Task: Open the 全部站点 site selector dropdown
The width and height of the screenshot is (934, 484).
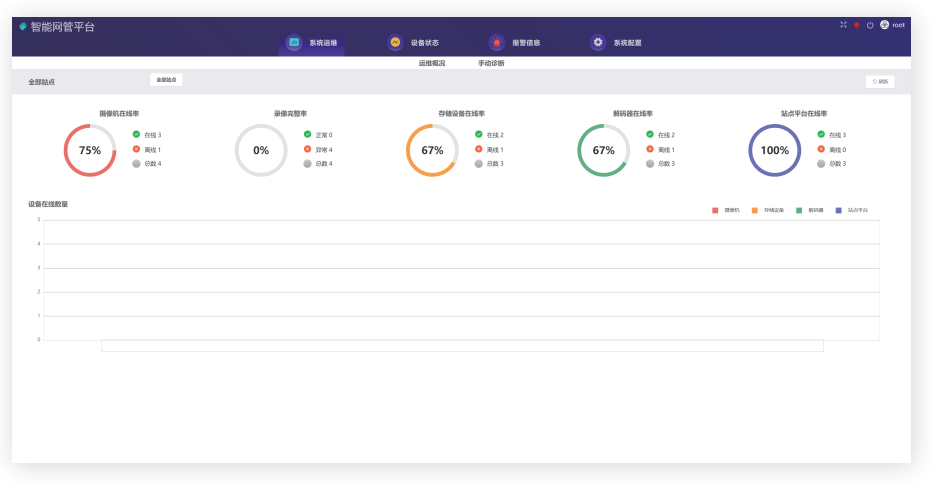Action: tap(166, 80)
